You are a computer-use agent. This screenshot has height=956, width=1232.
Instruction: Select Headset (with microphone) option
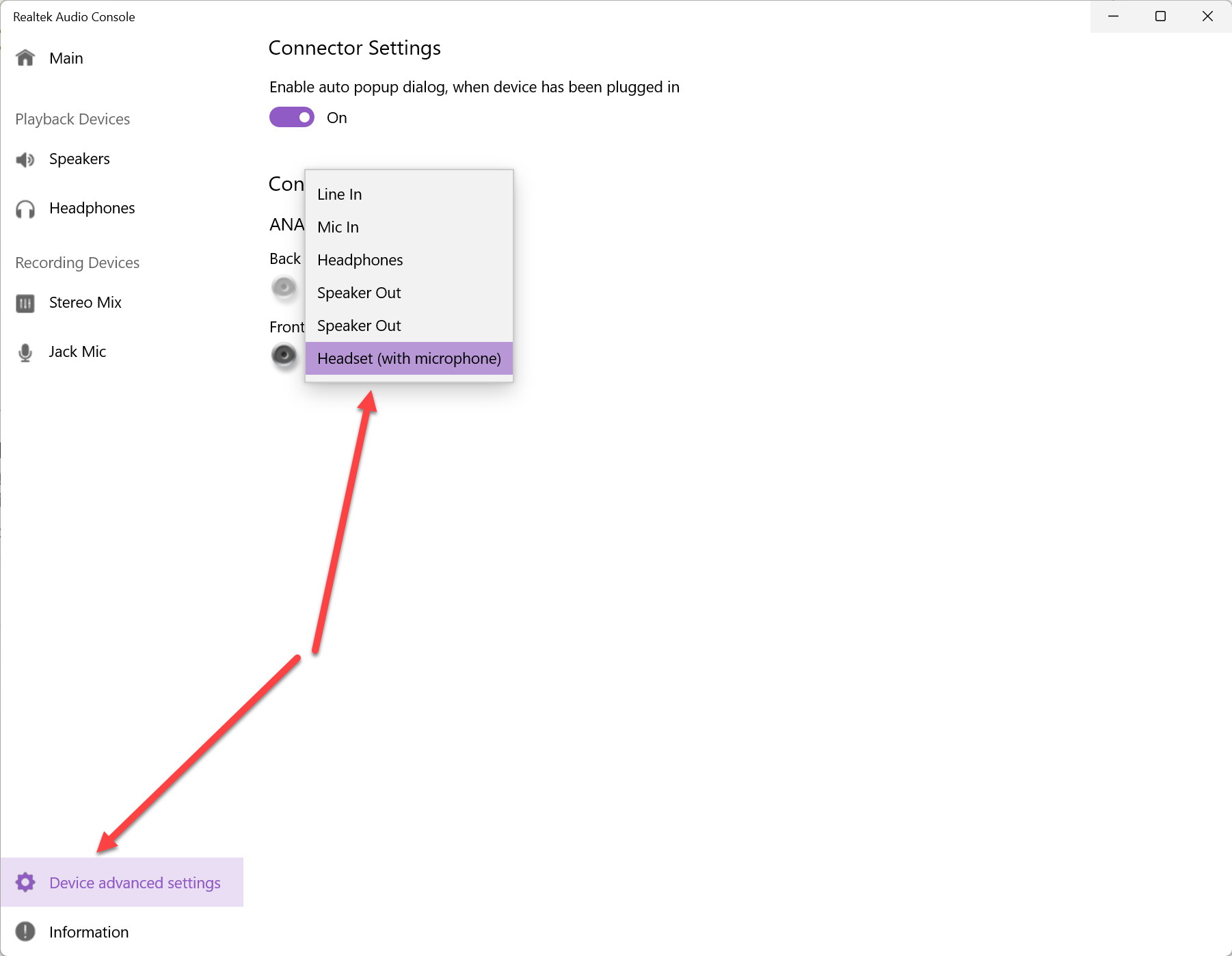[409, 358]
